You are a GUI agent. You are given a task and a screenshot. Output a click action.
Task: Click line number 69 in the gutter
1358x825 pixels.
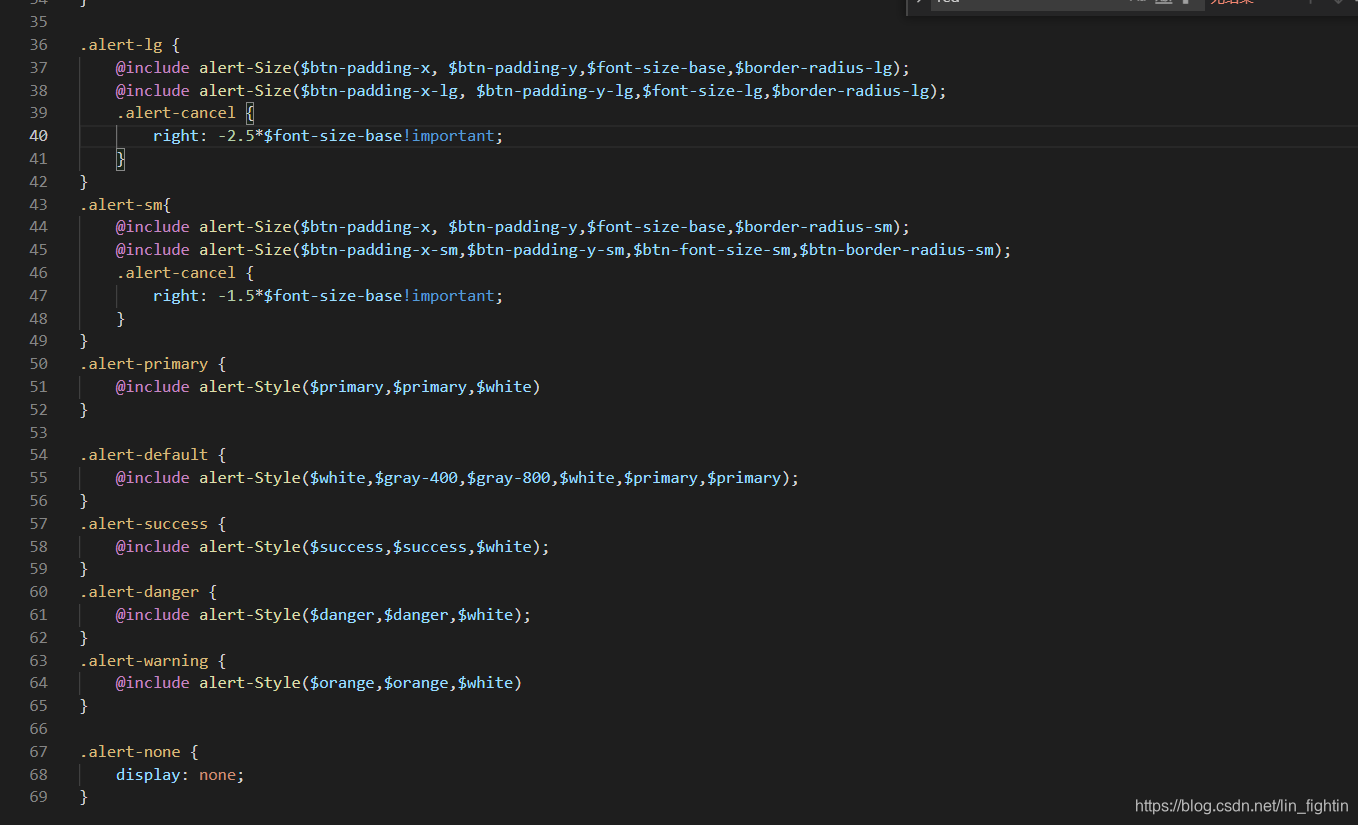[38, 797]
